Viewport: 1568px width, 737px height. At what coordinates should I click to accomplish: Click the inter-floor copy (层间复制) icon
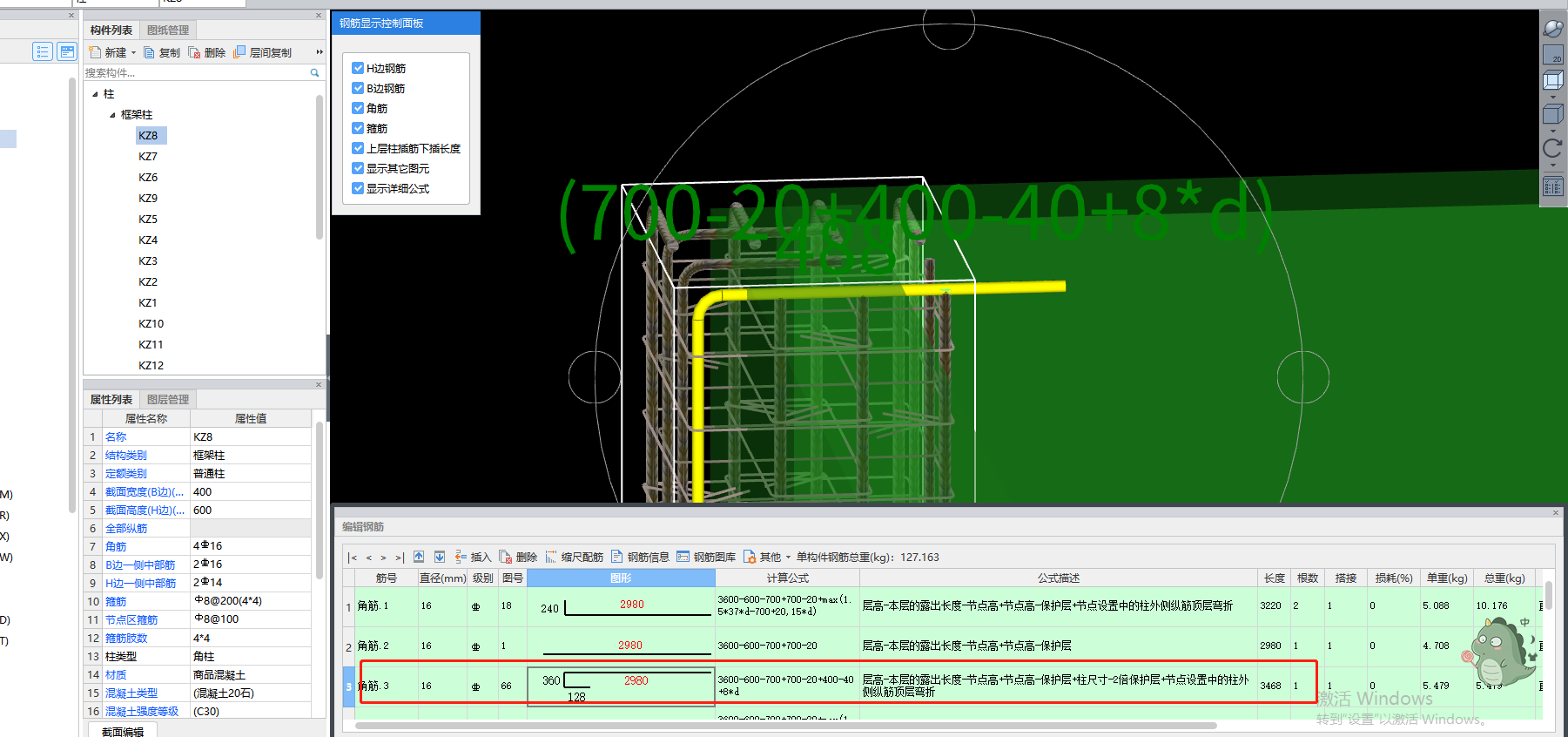239,52
